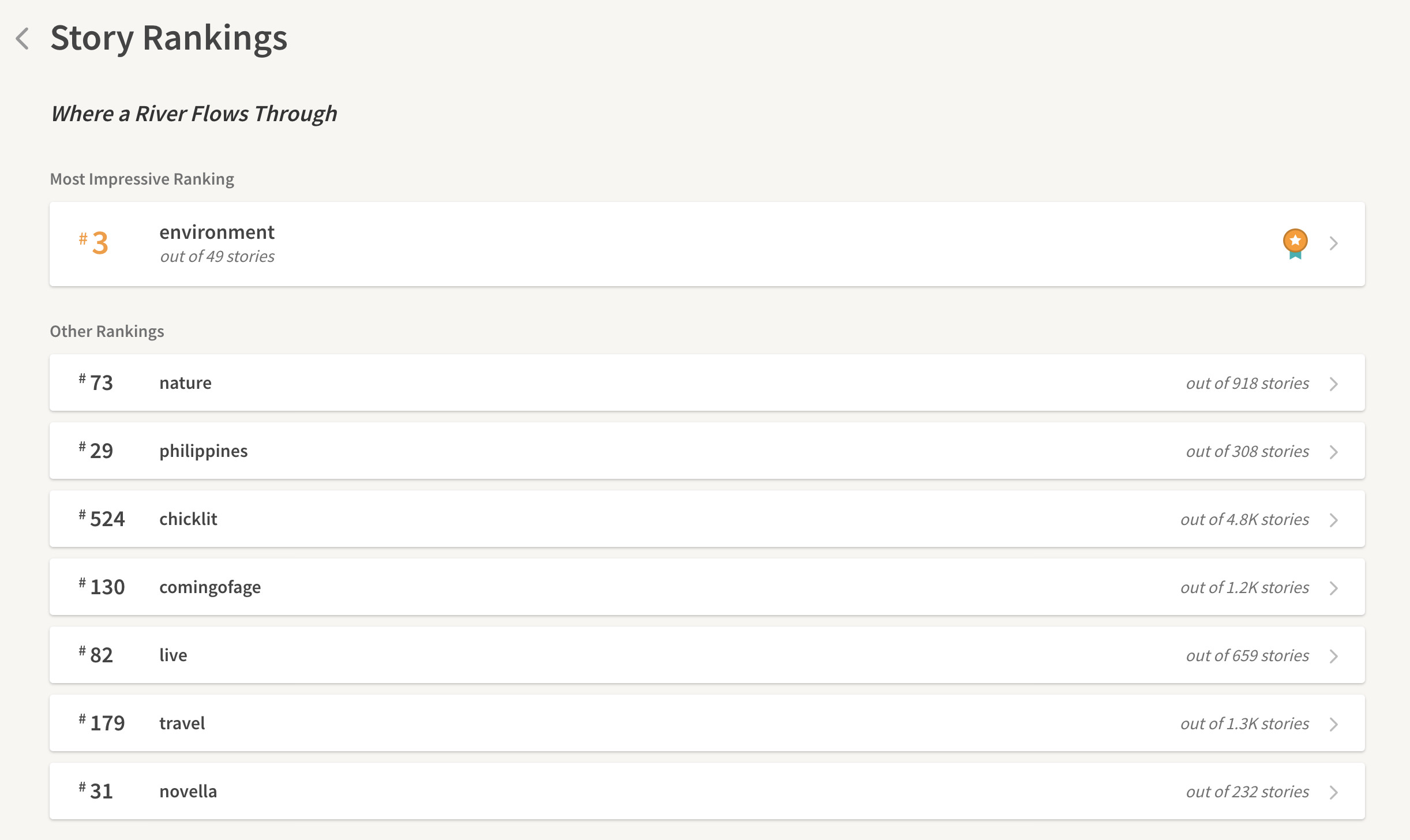The height and width of the screenshot is (840, 1410).
Task: Click the orange #3 rank number
Action: (93, 243)
